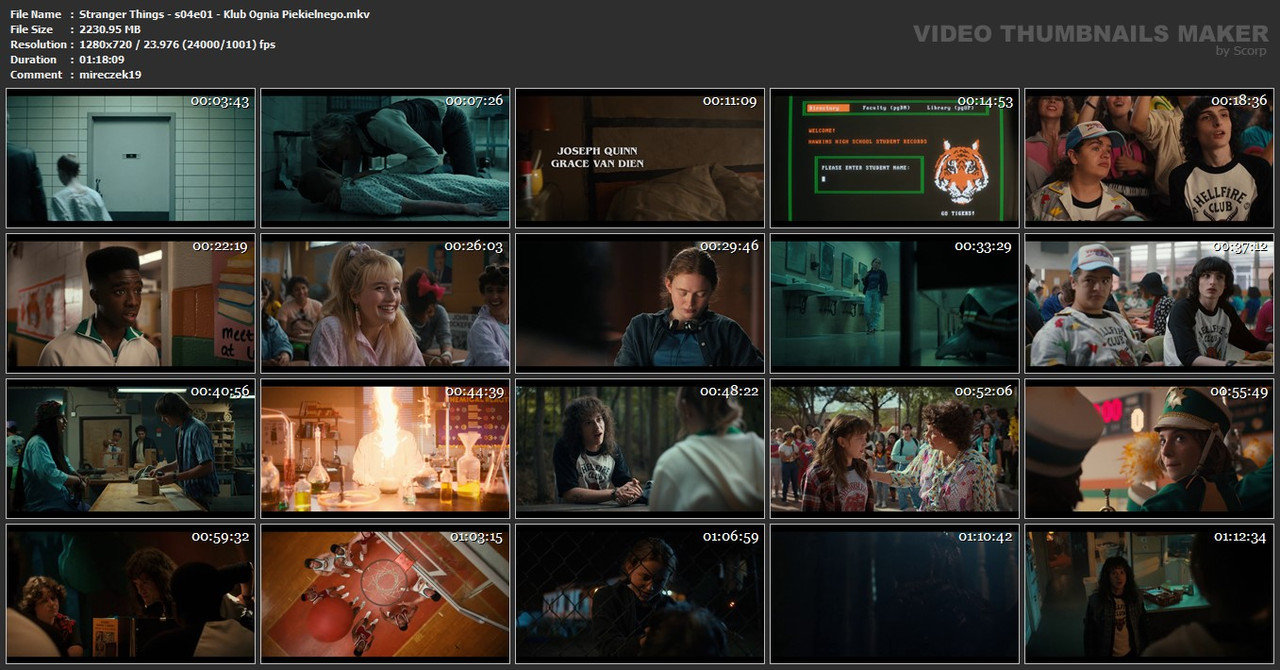The image size is (1280, 670).
Task: Click the 'Duration' label
Action: coord(34,59)
